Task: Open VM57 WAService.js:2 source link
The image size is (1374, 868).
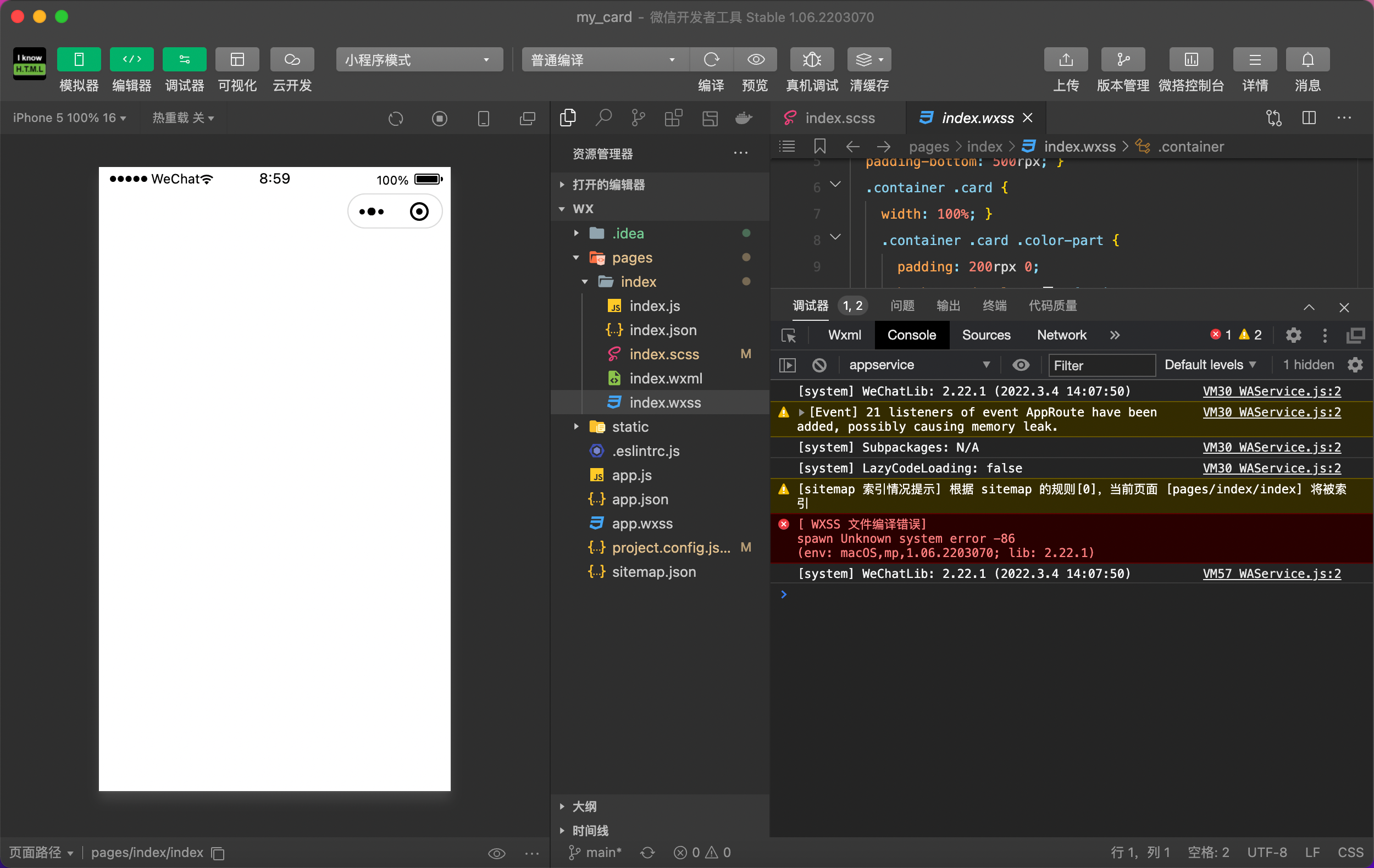Action: (1271, 574)
